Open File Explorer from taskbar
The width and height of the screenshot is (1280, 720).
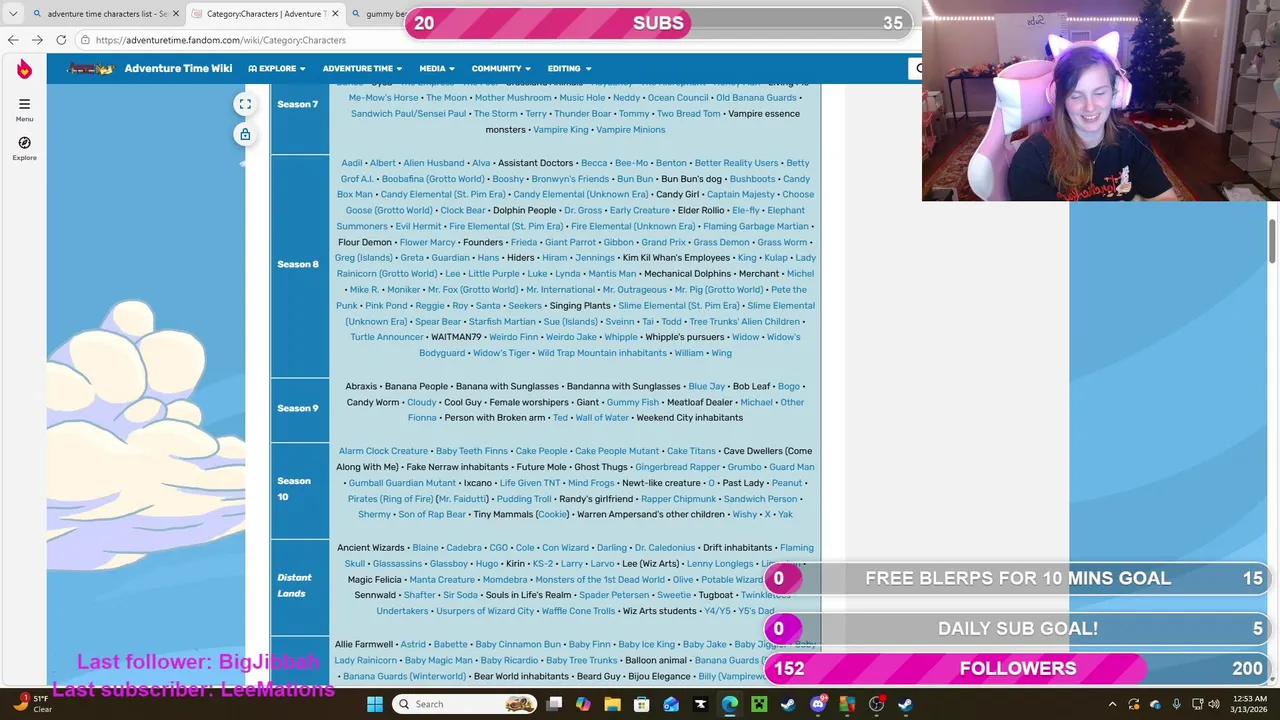tap(613, 704)
